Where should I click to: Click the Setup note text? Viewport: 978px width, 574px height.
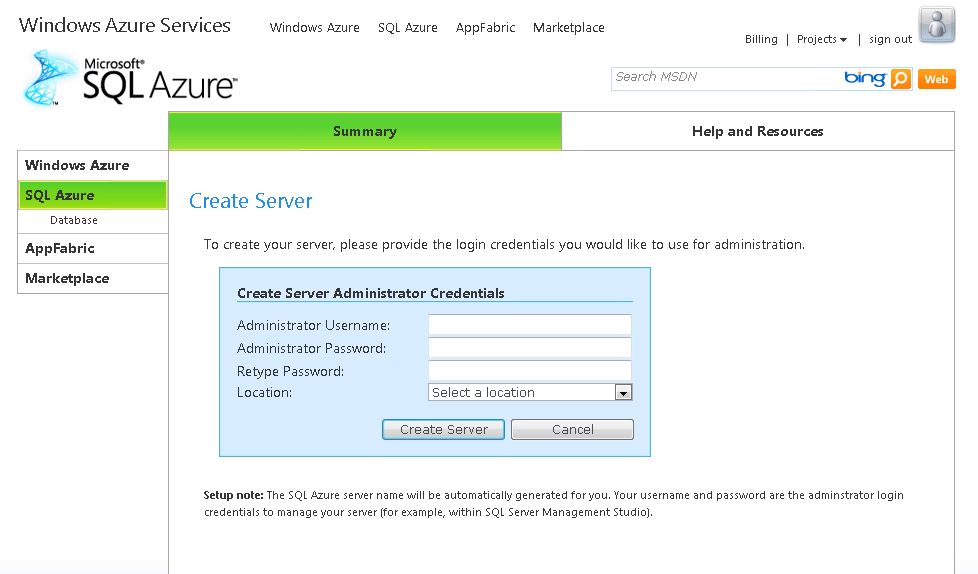pos(554,503)
